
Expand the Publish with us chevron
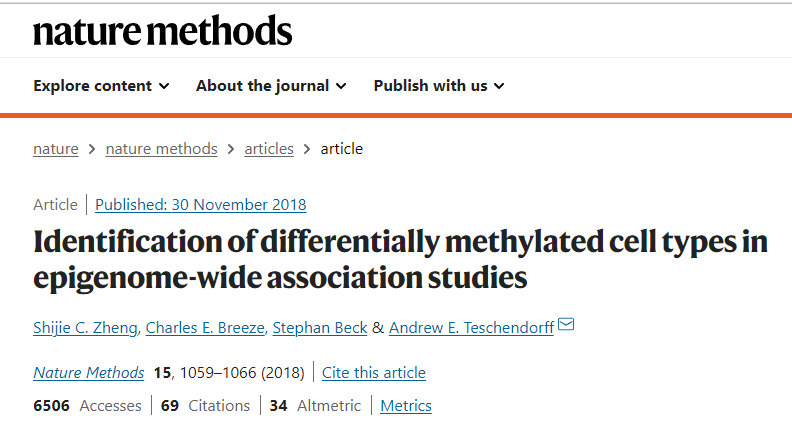pyautogui.click(x=499, y=86)
